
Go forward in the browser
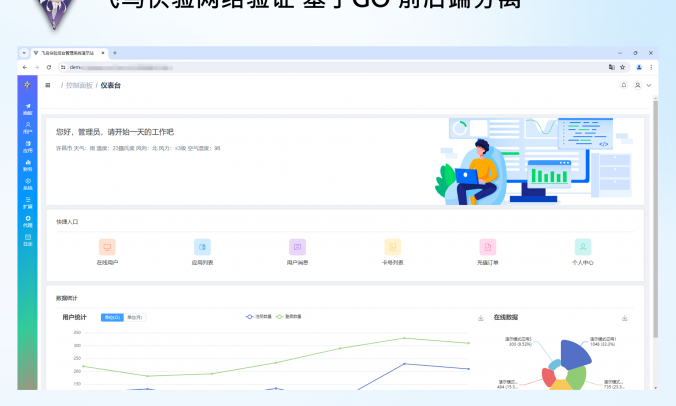pyautogui.click(x=37, y=67)
